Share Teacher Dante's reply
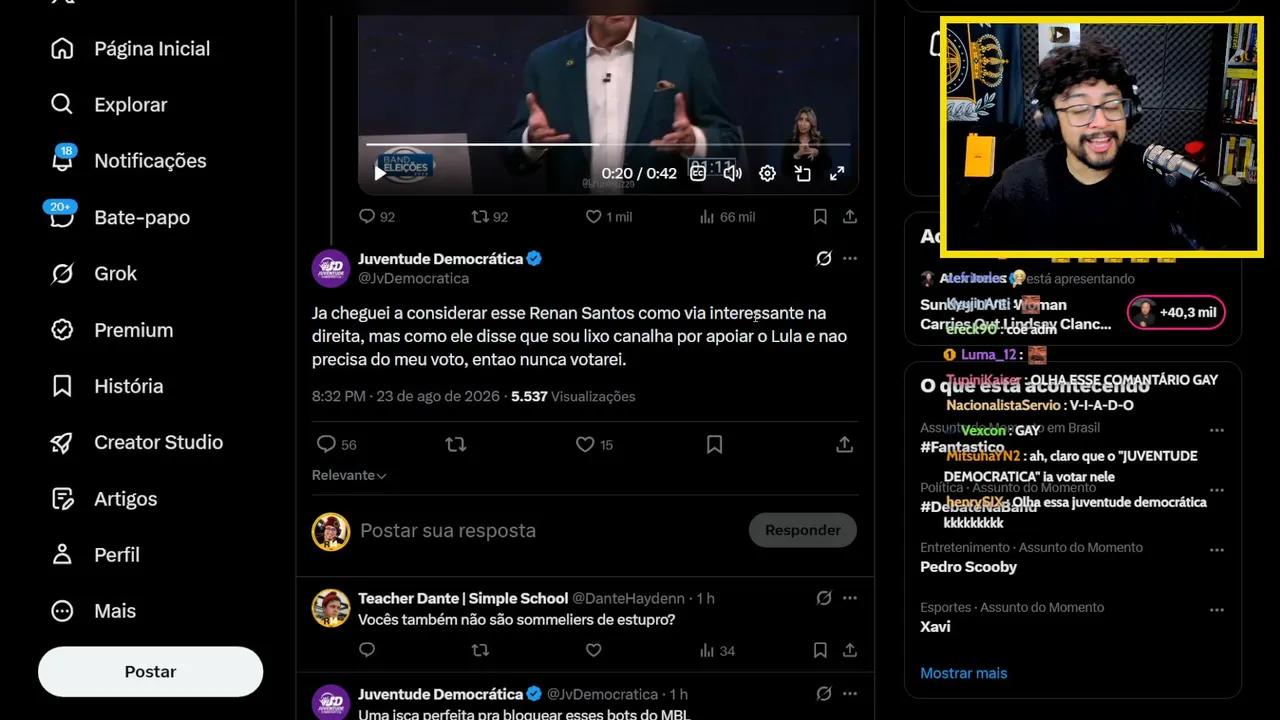 coord(849,651)
